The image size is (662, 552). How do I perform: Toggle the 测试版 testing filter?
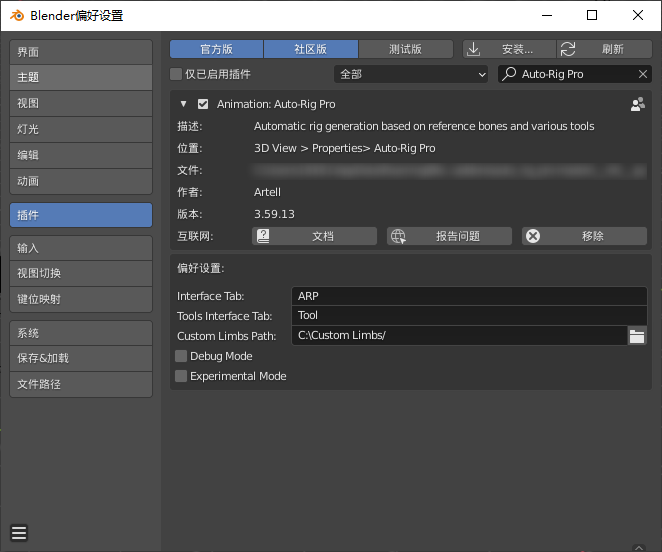coord(405,49)
